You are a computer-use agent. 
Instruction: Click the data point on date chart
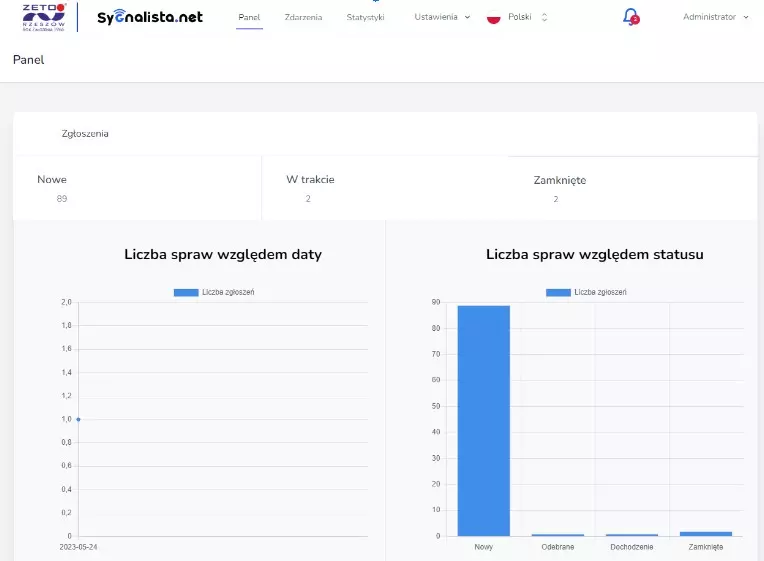click(x=78, y=419)
